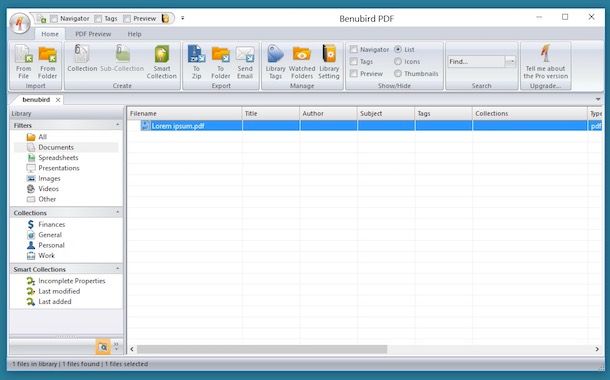Image resolution: width=610 pixels, height=380 pixels.
Task: Select the Videos filter
Action: [x=43, y=189]
